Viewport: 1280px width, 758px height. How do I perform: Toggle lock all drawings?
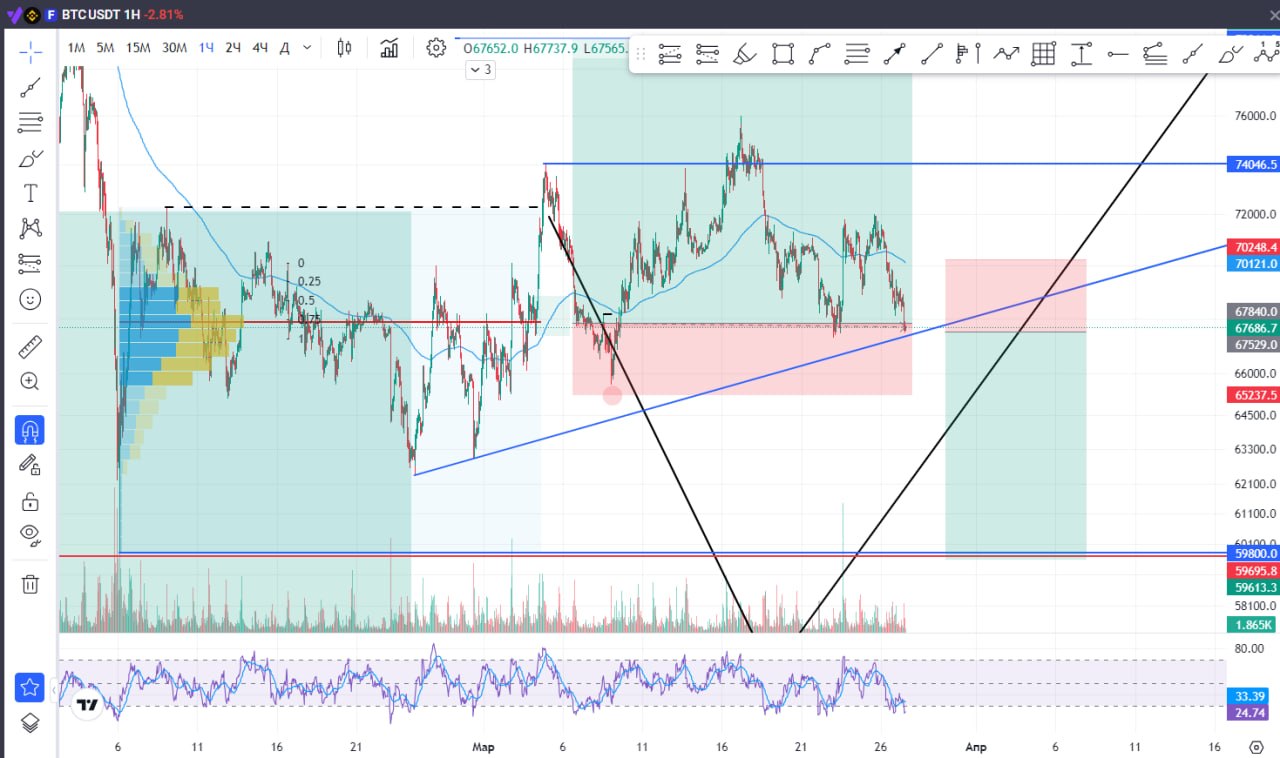[x=30, y=500]
